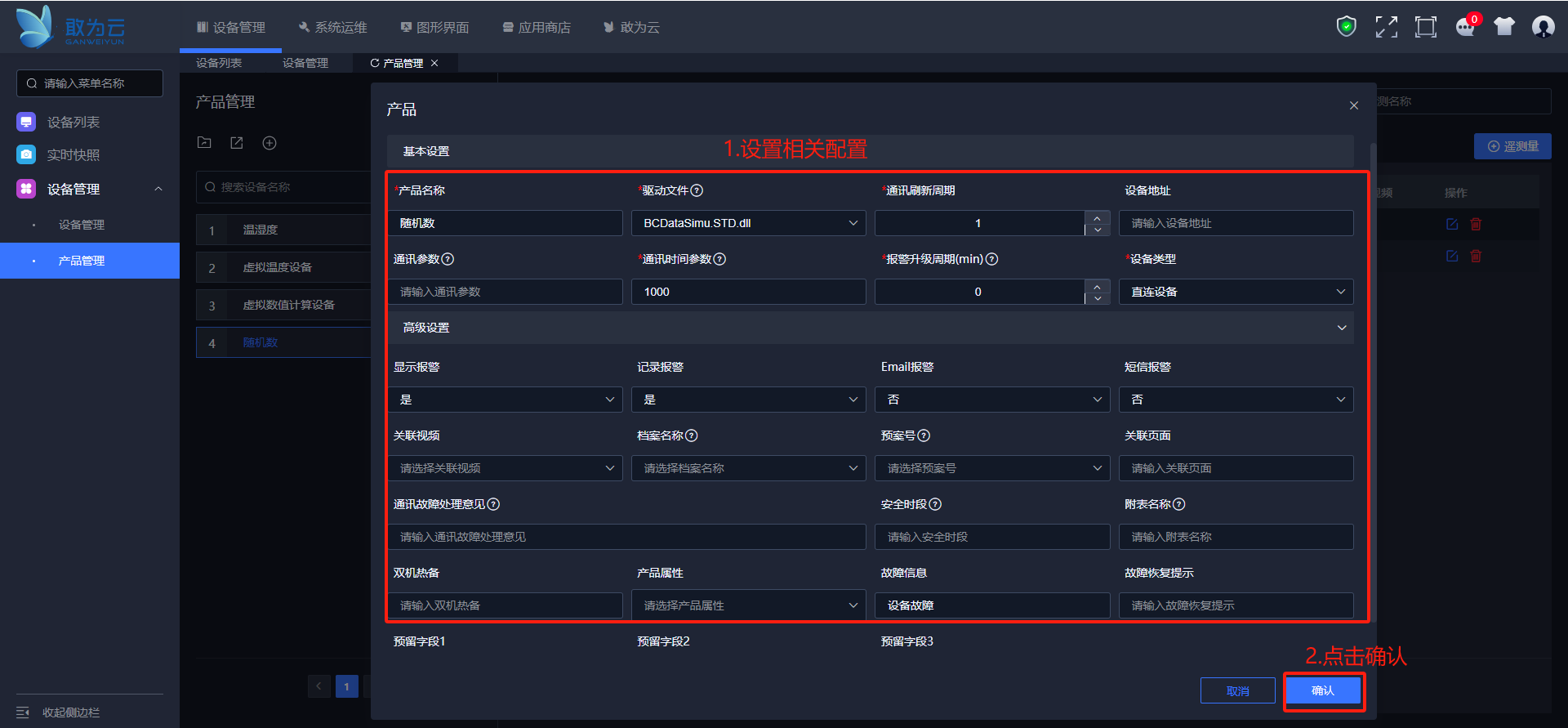Click the help icon beside 档案名称
This screenshot has width=1568, height=728.
[692, 435]
